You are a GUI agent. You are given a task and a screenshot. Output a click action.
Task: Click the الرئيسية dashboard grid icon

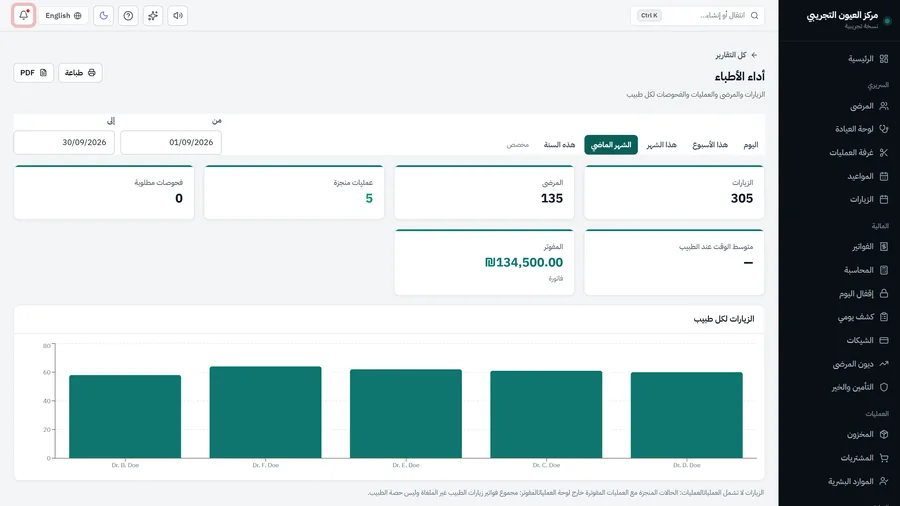point(884,59)
